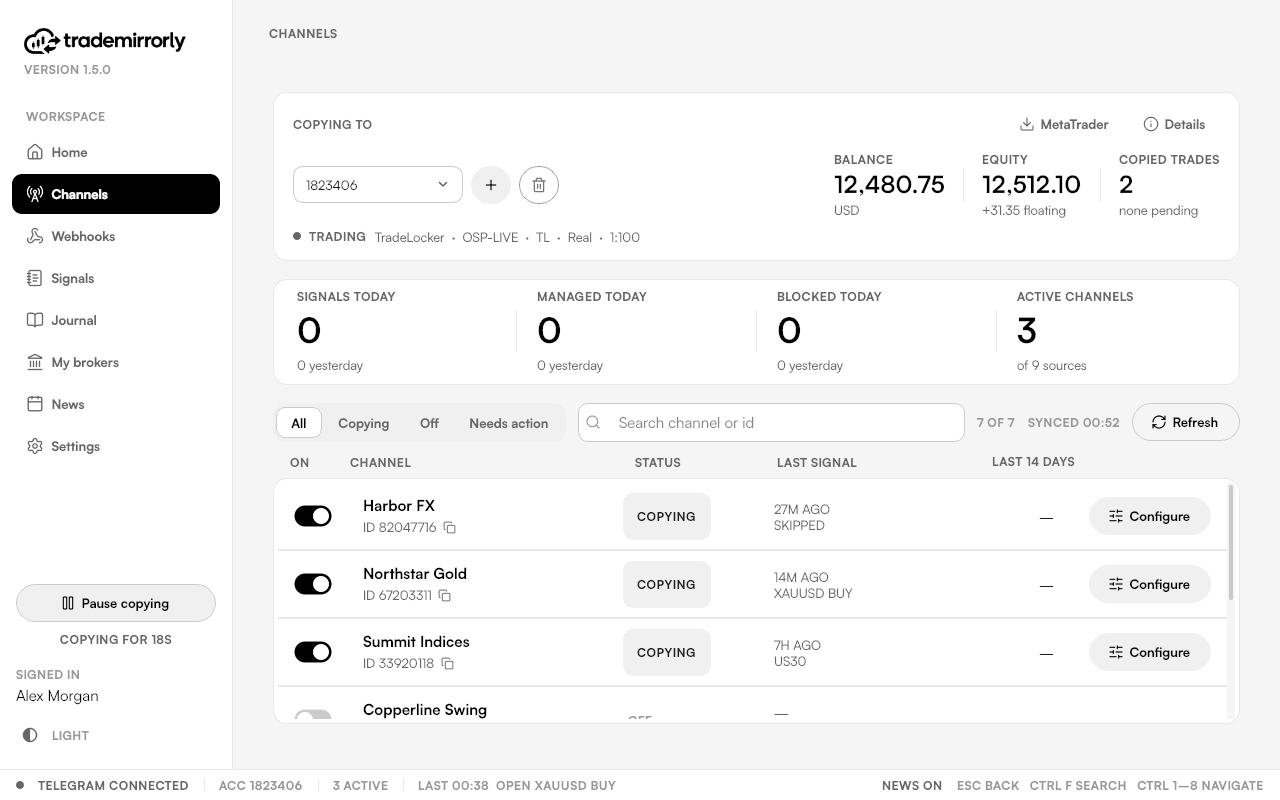Copy Summit Indices ID 33920118
This screenshot has height=800, width=1280.
click(x=448, y=663)
